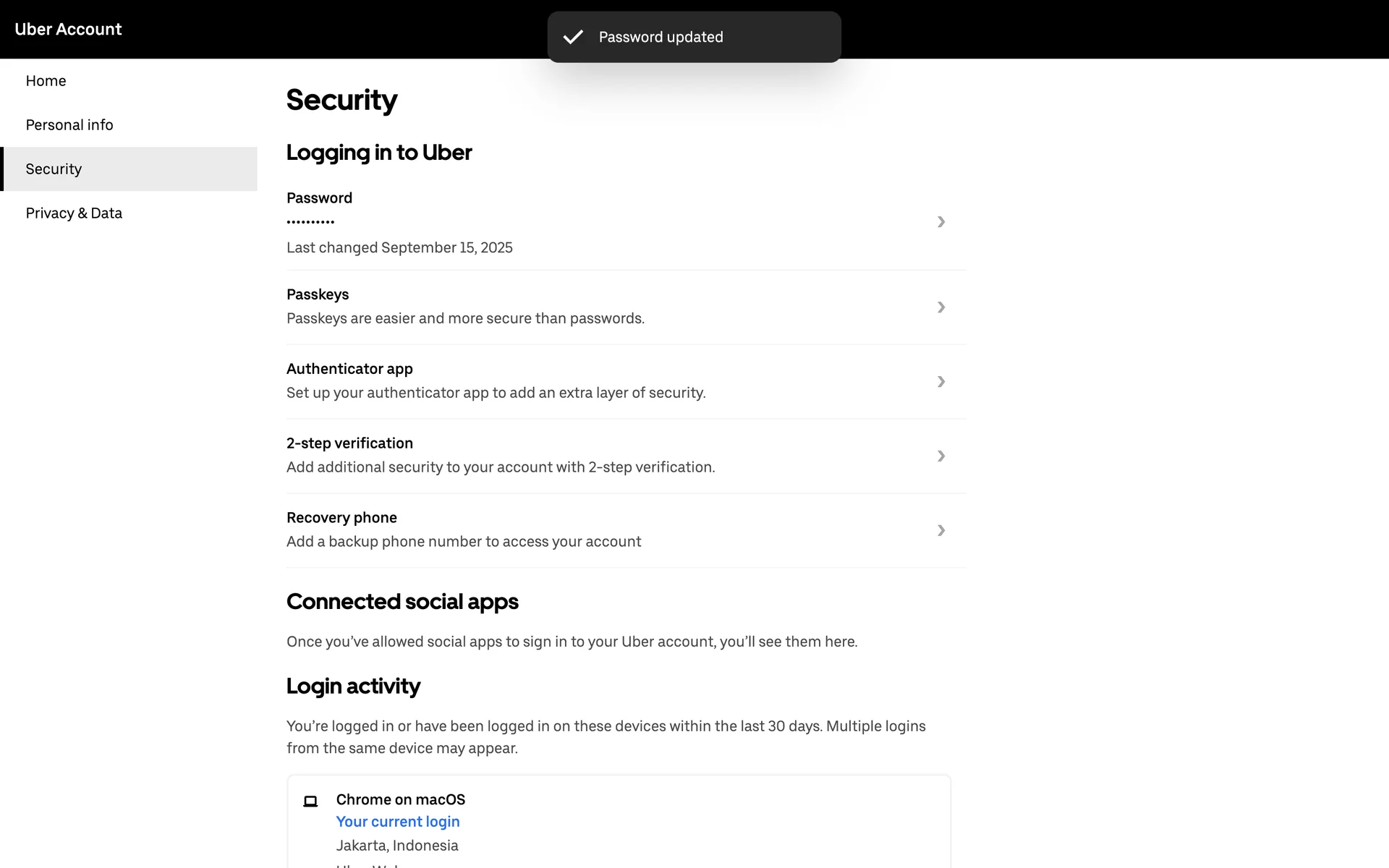Viewport: 1389px width, 868px height.
Task: Open Passkeys via its chevron arrow
Action: [x=941, y=307]
